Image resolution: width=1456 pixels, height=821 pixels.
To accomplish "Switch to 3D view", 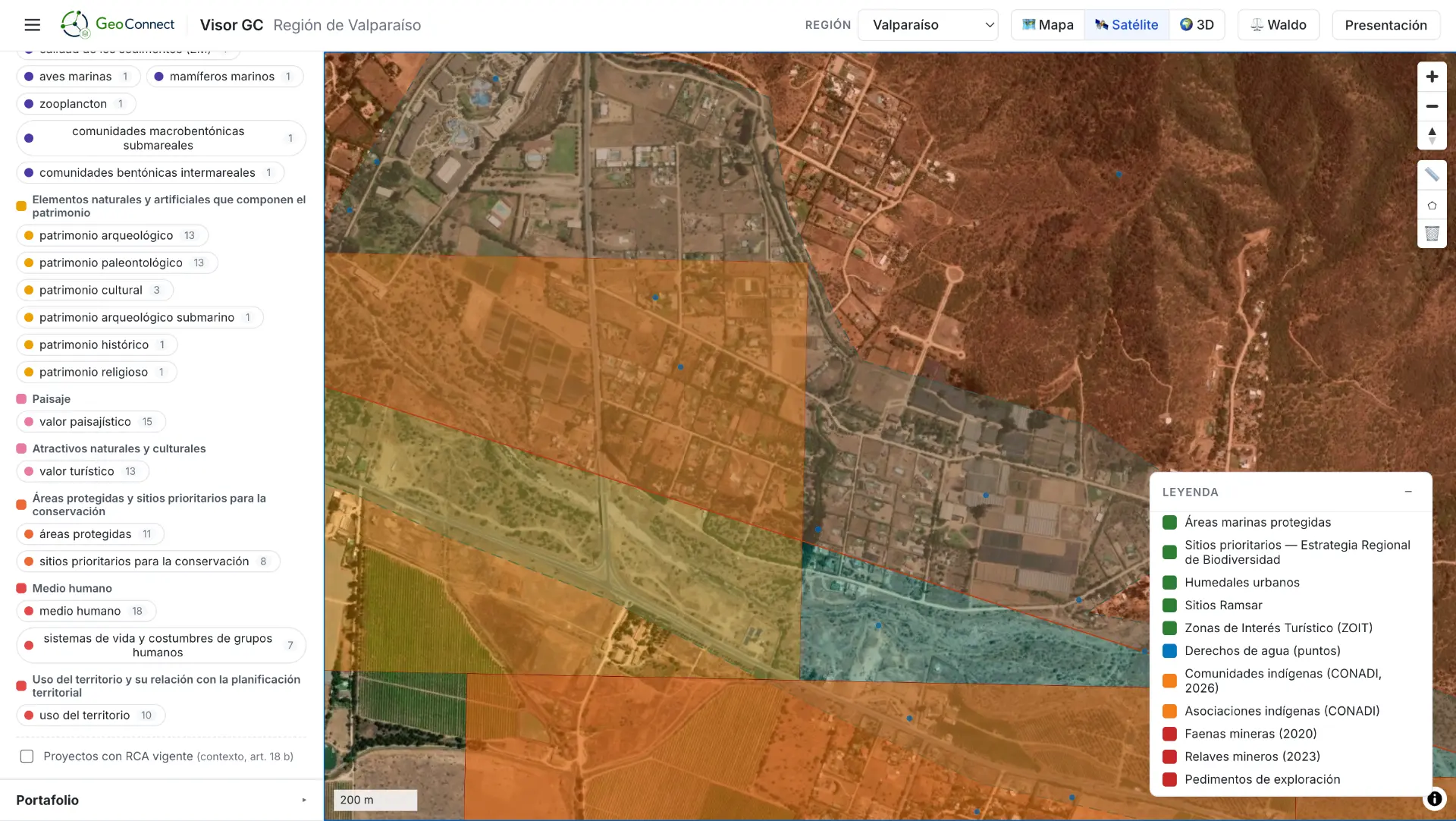I will (1197, 25).
